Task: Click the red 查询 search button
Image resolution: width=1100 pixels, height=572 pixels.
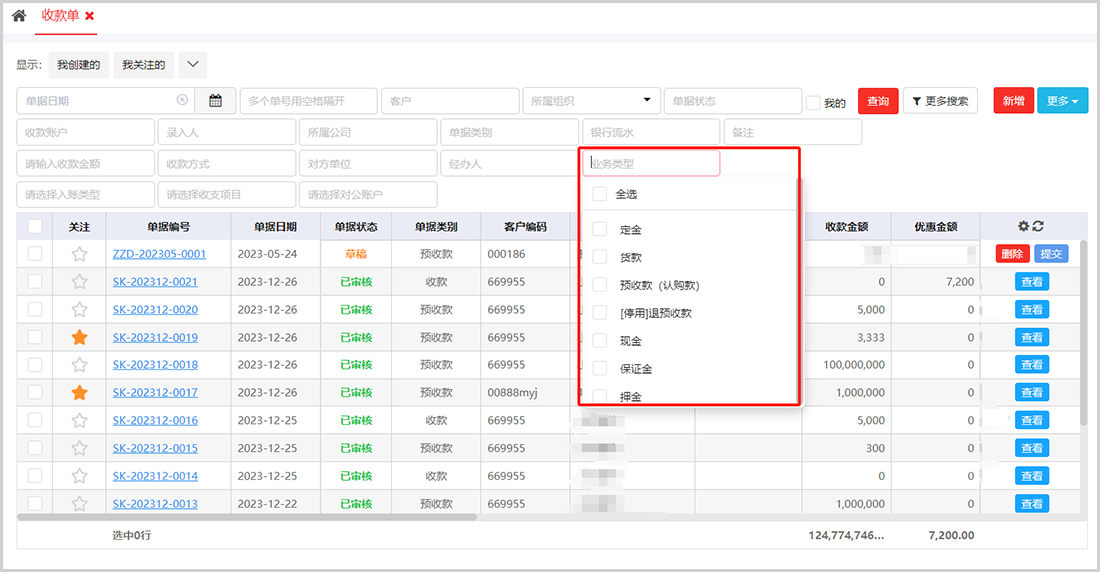Action: pyautogui.click(x=878, y=101)
